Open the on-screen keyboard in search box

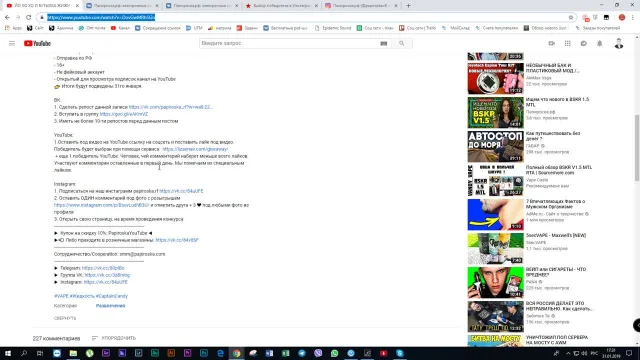pos(384,43)
